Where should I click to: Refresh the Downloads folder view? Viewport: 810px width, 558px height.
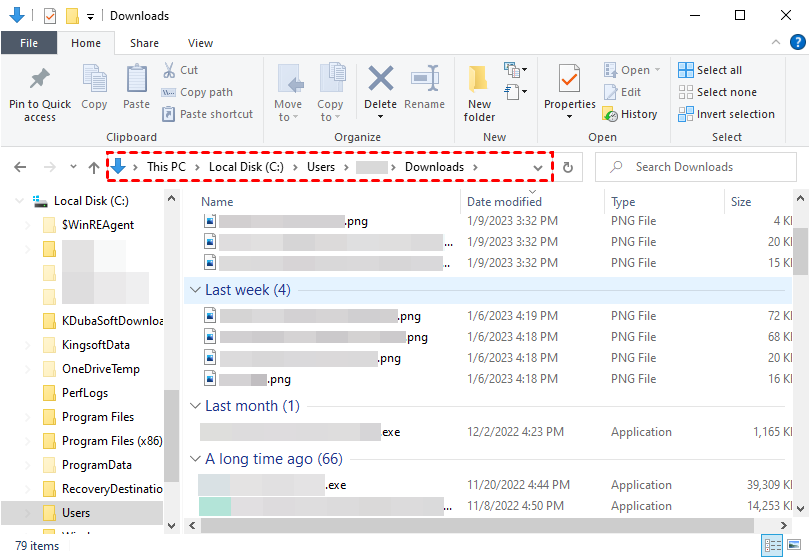point(568,167)
